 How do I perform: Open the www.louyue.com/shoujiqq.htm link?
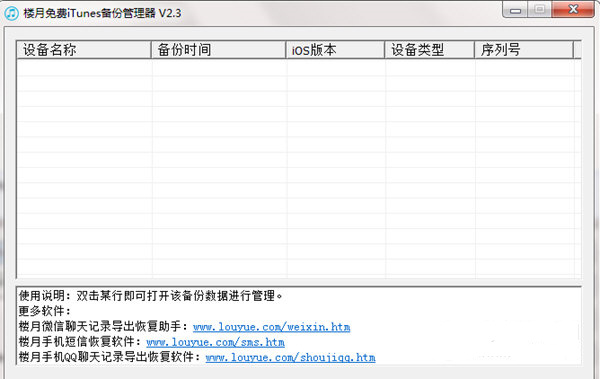[x=290, y=357]
